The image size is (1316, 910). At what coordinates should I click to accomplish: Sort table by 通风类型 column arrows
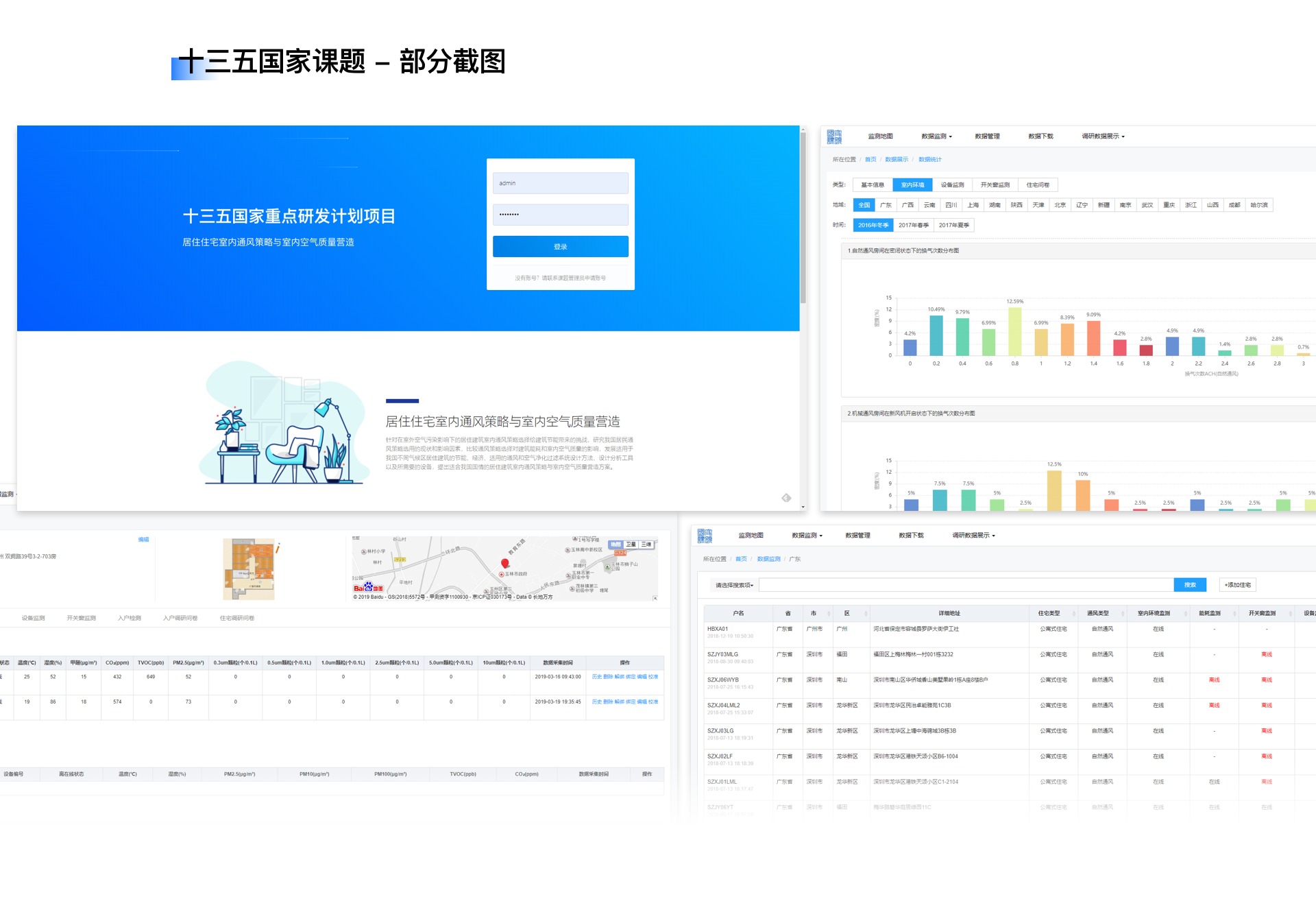coord(1123,614)
